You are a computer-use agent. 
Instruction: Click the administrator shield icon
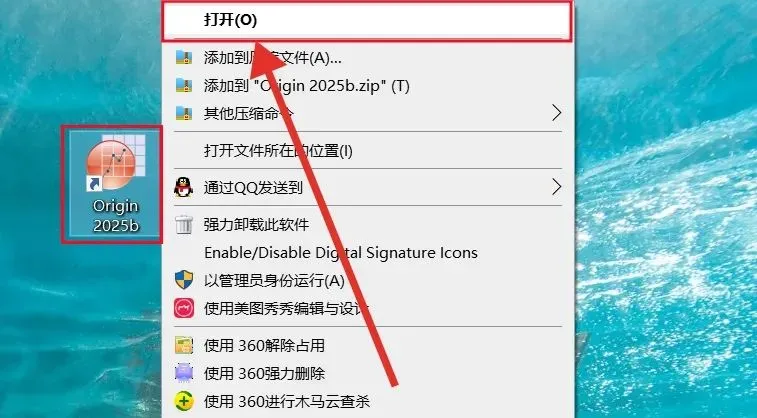coord(183,280)
